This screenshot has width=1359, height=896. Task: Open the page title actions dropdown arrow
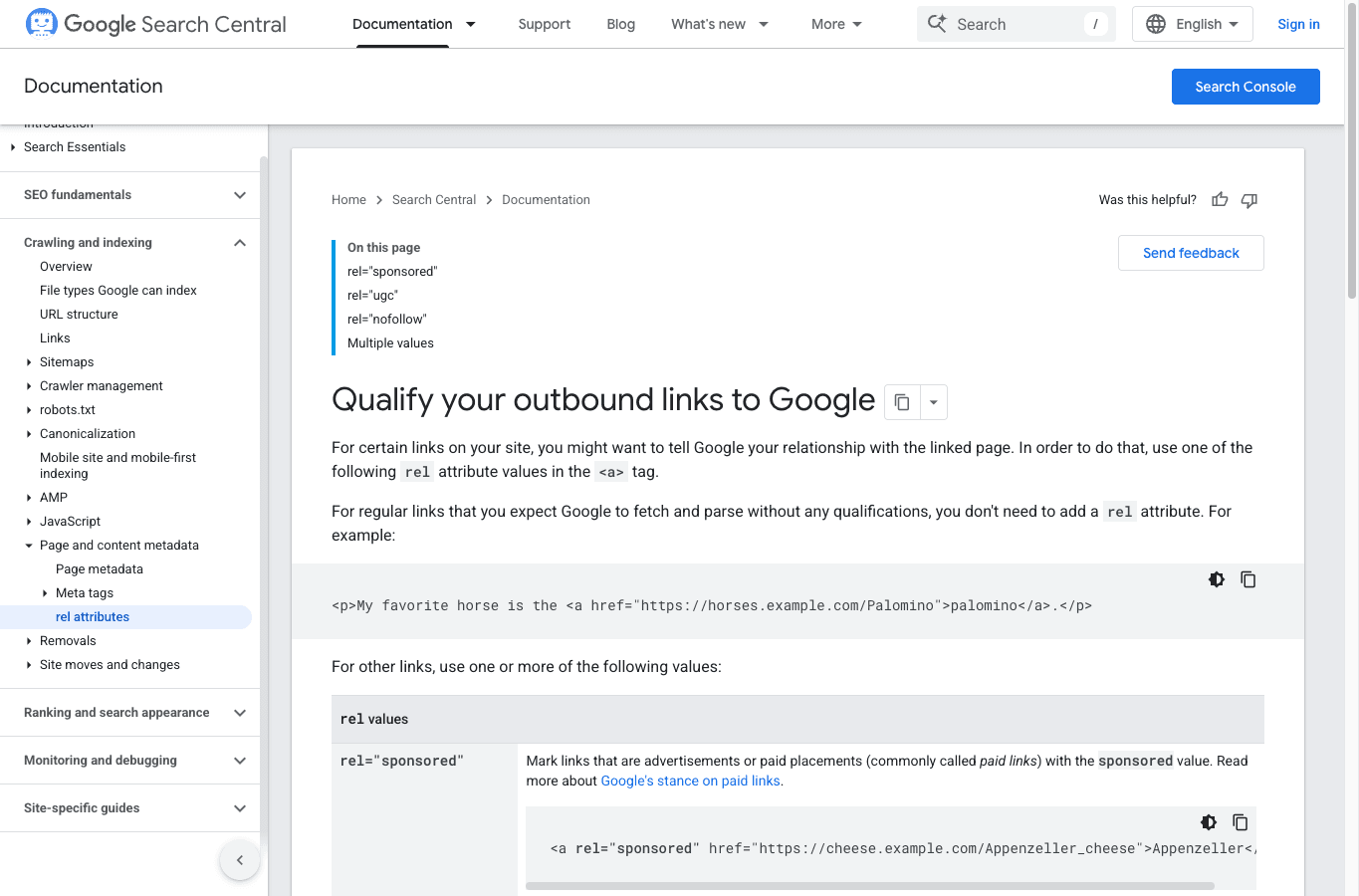pos(934,402)
